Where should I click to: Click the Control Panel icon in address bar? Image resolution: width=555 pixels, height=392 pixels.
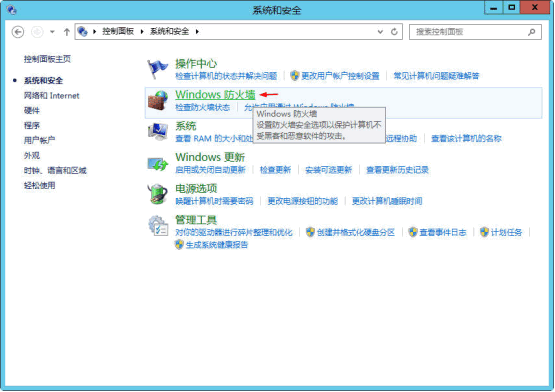tap(82, 32)
